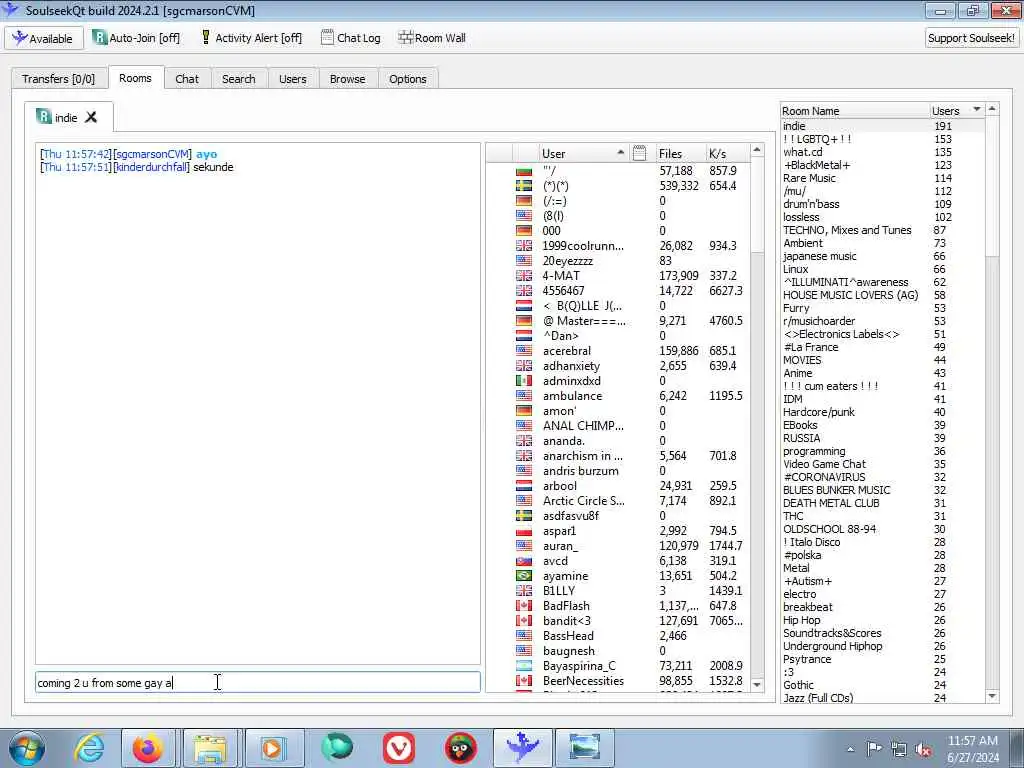The height and width of the screenshot is (768, 1024).
Task: Launch Firefox from taskbar
Action: tap(148, 748)
